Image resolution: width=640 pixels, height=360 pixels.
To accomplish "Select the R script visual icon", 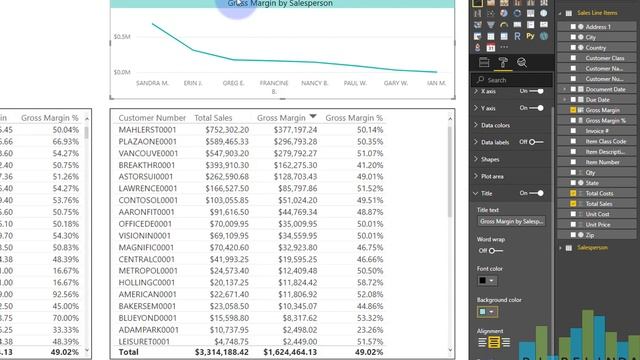I will [517, 36].
